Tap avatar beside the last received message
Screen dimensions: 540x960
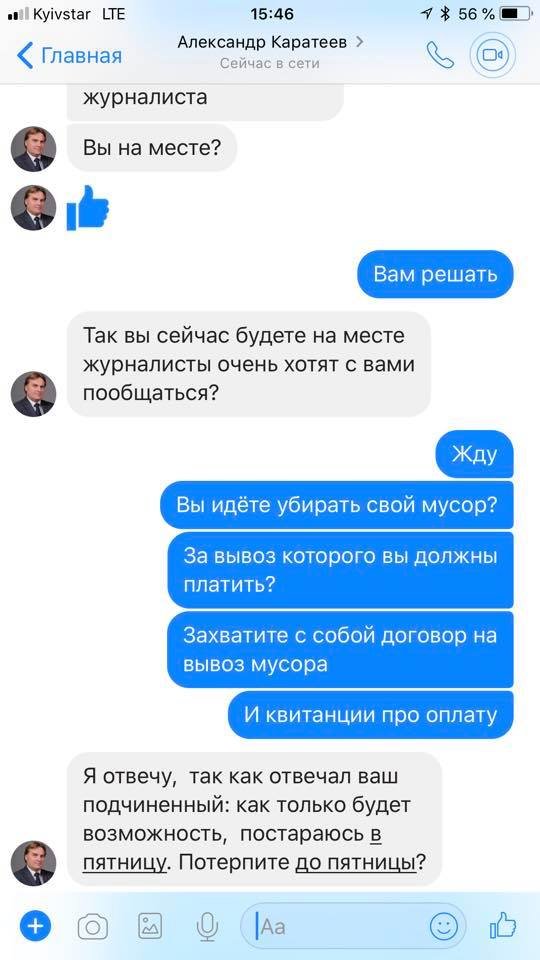(x=33, y=863)
